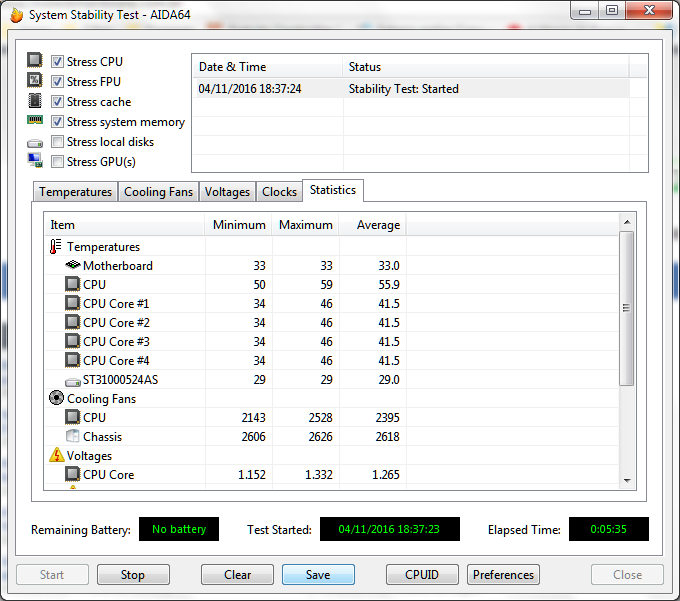The image size is (680, 601).
Task: Click the chip icon of CPU Core voltage row
Action: tap(72, 474)
